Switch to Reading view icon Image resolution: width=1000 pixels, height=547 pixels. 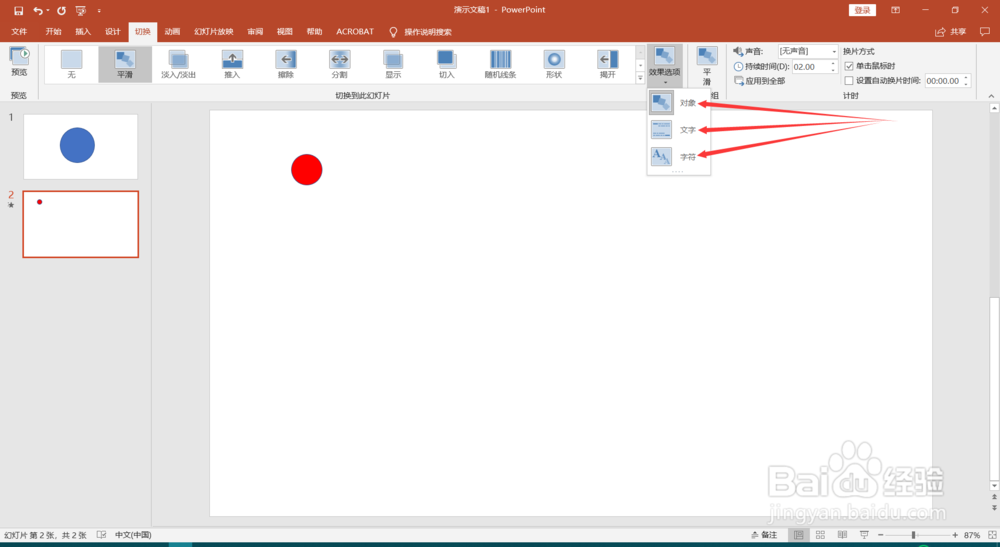coord(842,535)
